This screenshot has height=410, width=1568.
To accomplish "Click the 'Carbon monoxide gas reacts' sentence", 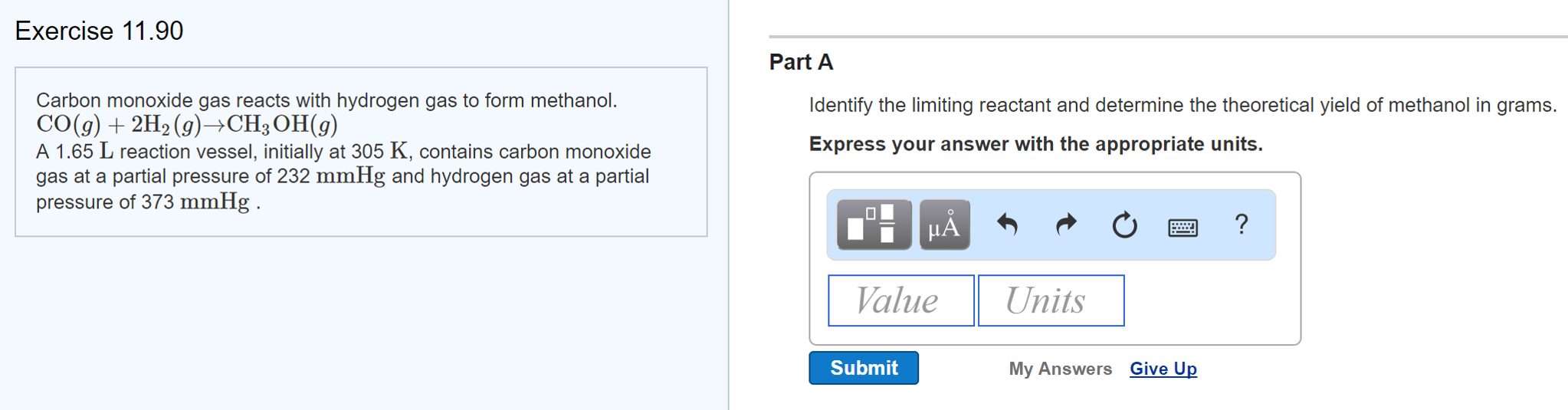I will 326,100.
